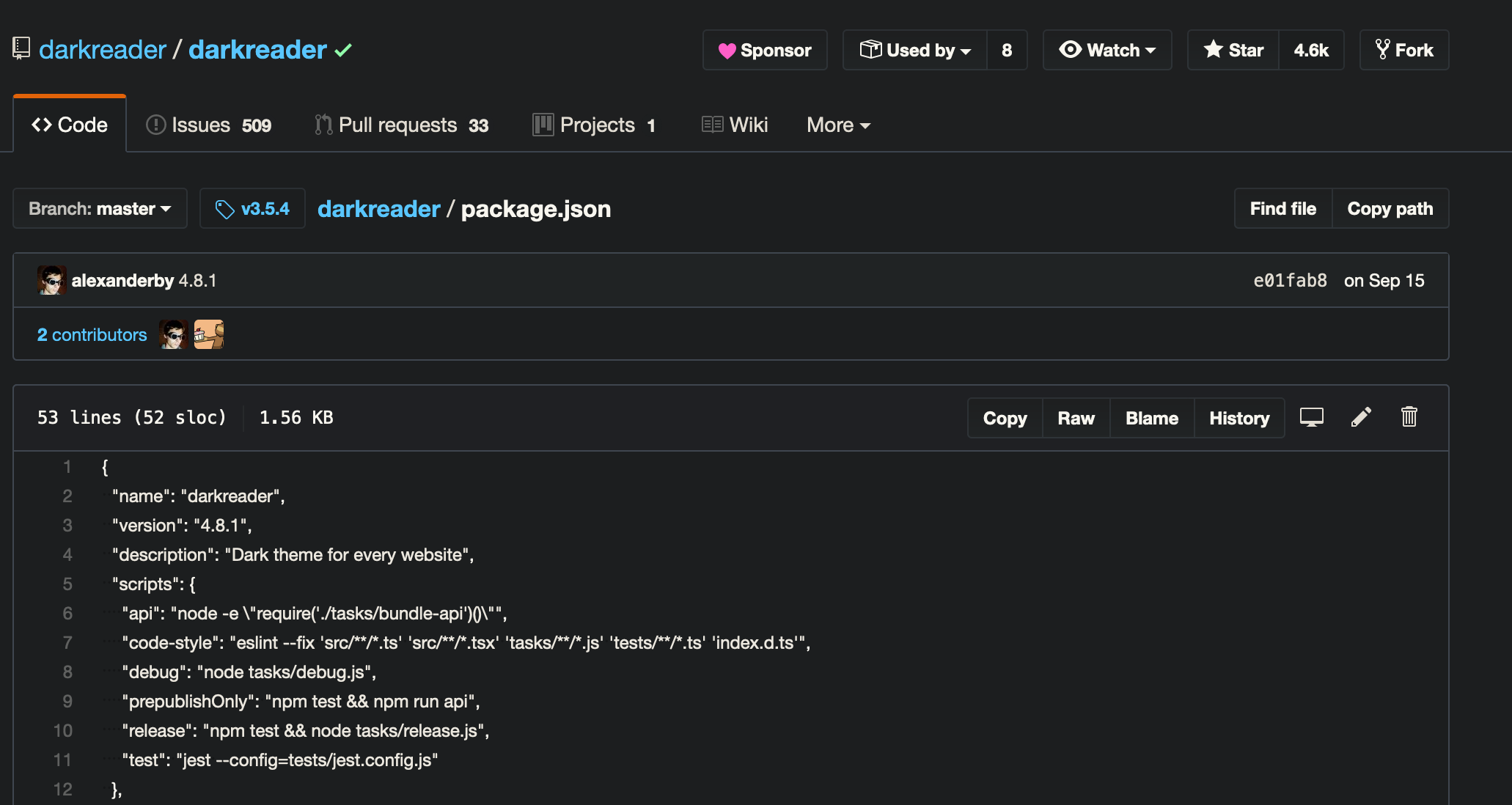Click the green commit status checkmark
This screenshot has width=1512, height=805.
pos(343,51)
